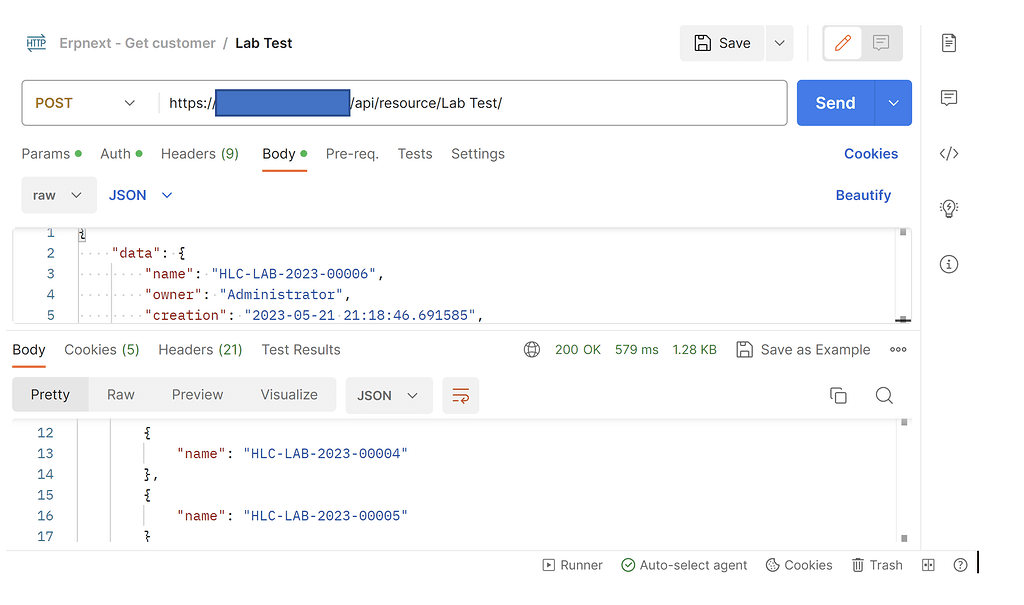Open the response Cookies (5) tab

coord(102,350)
